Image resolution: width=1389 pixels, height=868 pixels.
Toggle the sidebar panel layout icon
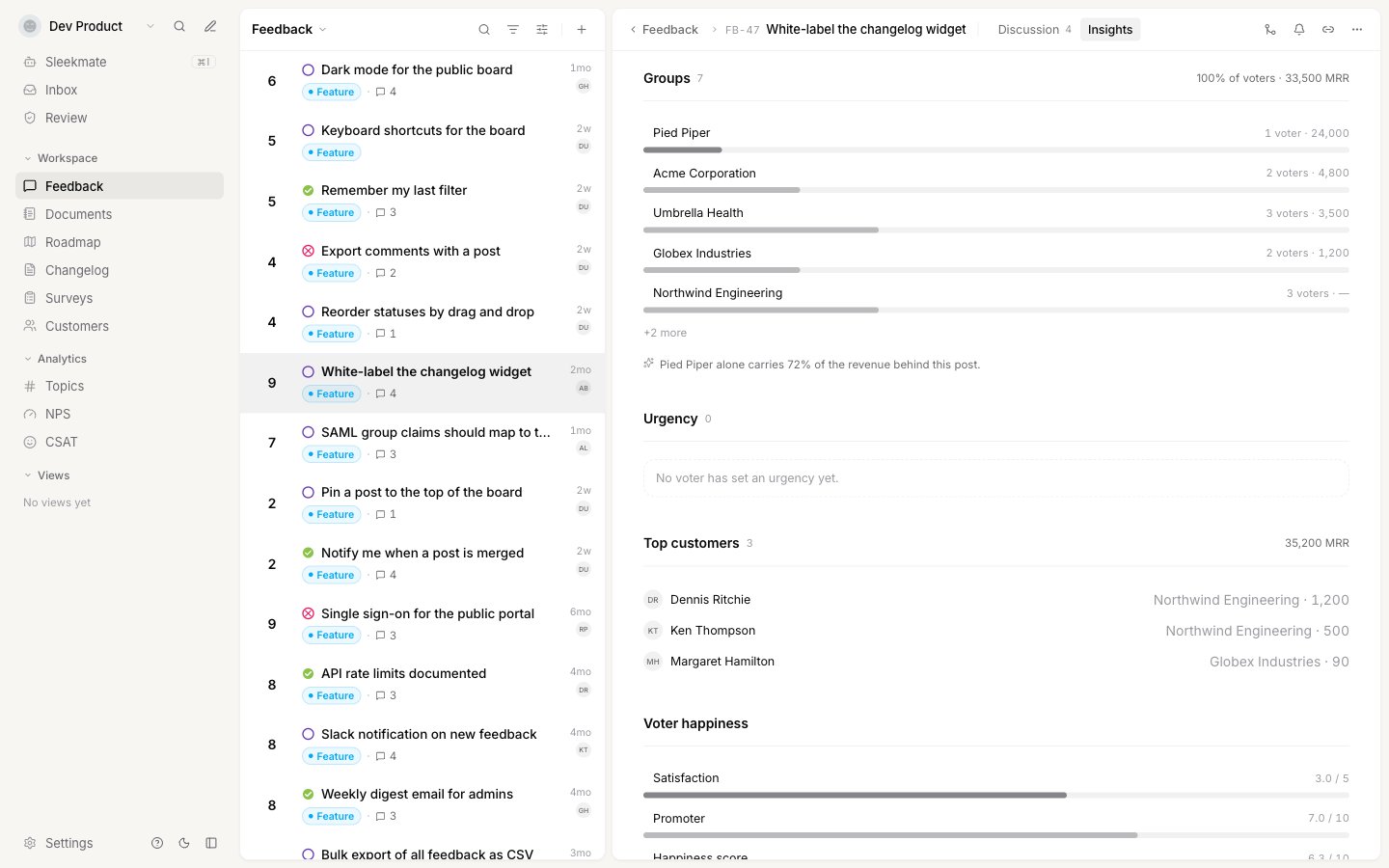point(211,843)
